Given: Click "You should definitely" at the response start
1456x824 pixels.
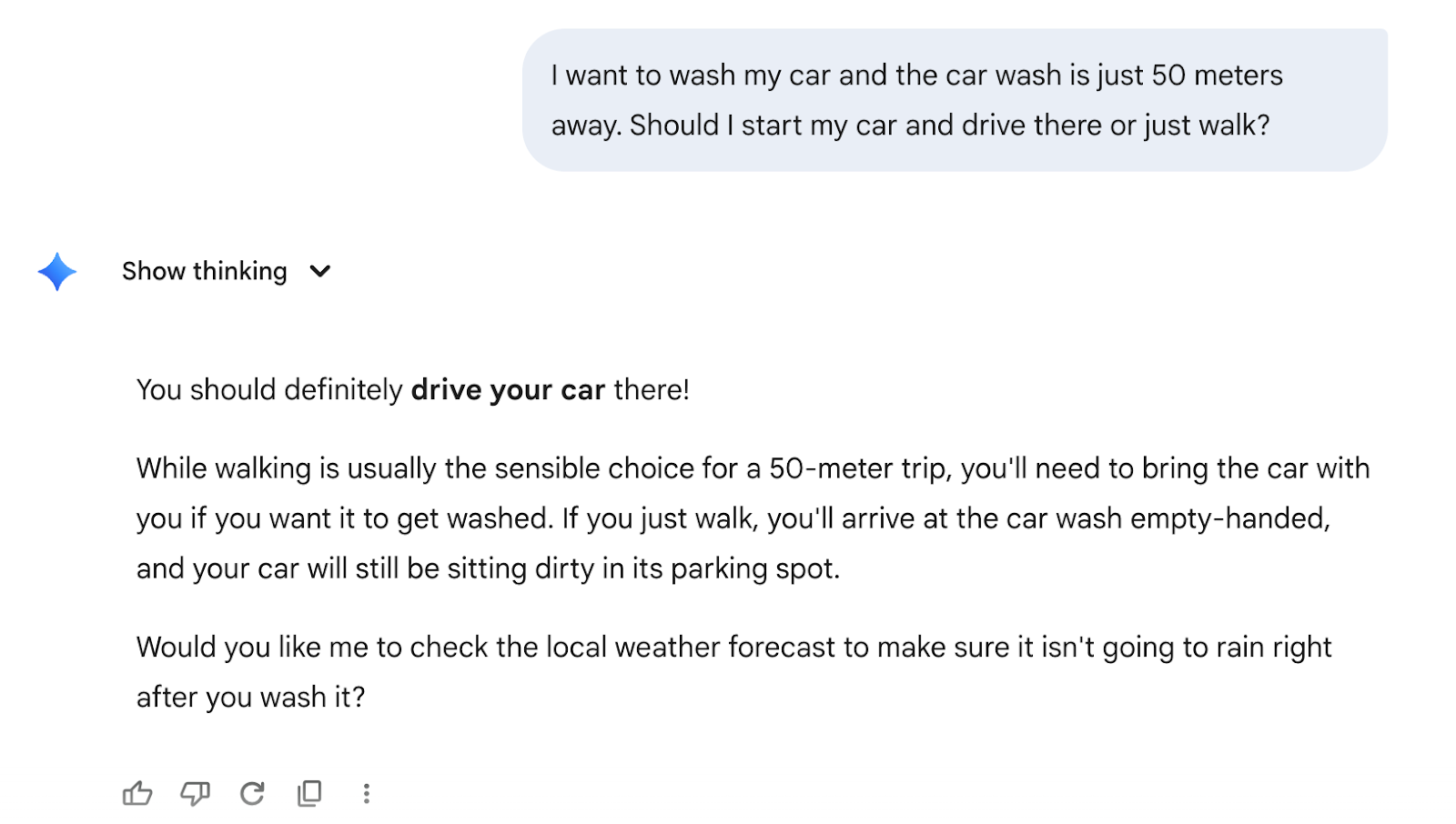Looking at the screenshot, I should 269,390.
